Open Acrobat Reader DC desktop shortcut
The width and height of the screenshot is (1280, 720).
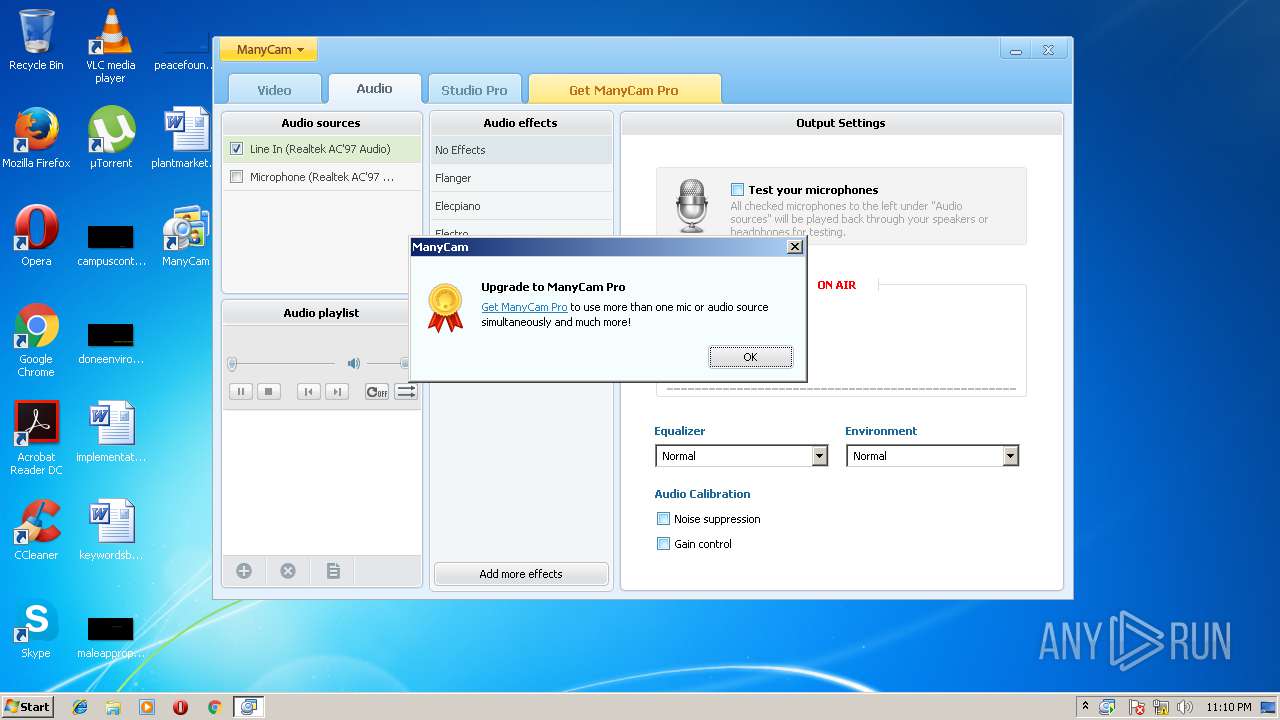point(36,438)
